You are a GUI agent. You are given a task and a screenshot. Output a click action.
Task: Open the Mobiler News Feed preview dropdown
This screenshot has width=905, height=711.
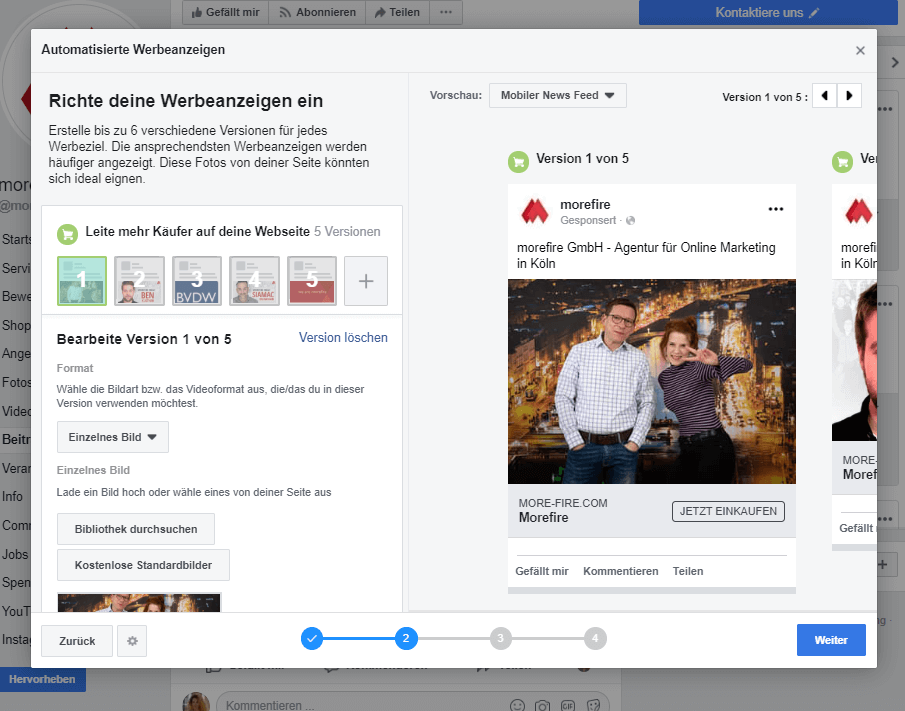coord(558,96)
